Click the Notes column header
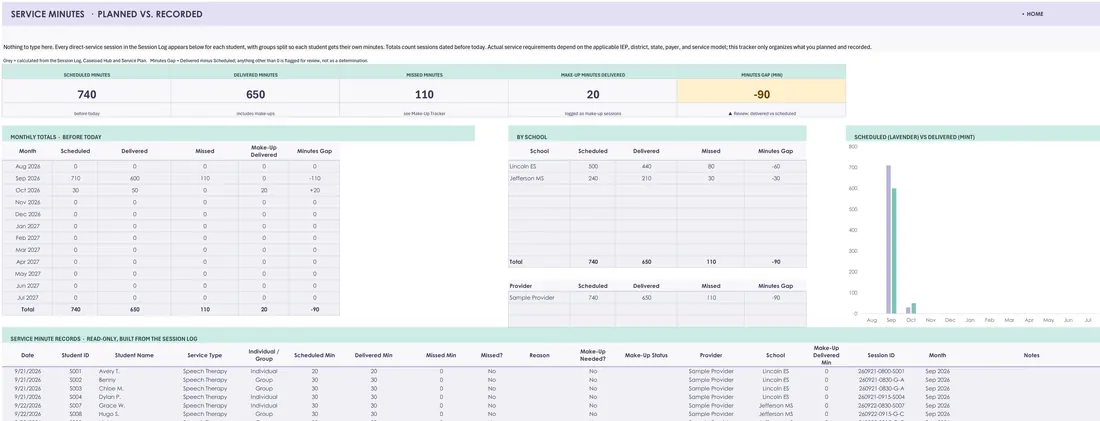Viewport: 1100px width, 421px height. click(1031, 355)
